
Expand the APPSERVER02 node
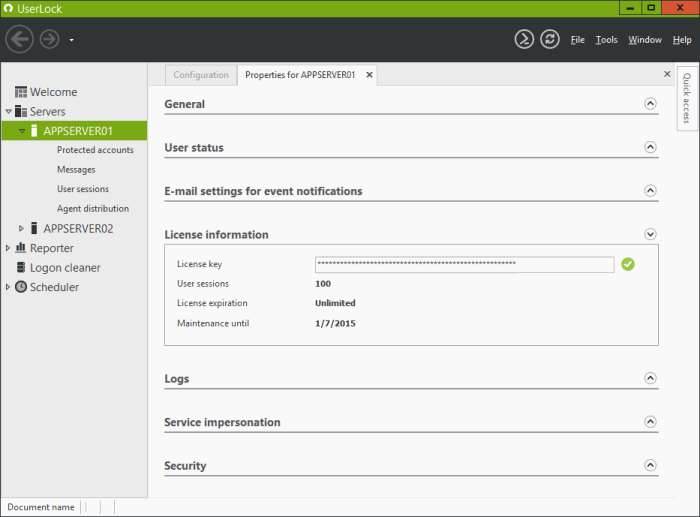coord(21,228)
